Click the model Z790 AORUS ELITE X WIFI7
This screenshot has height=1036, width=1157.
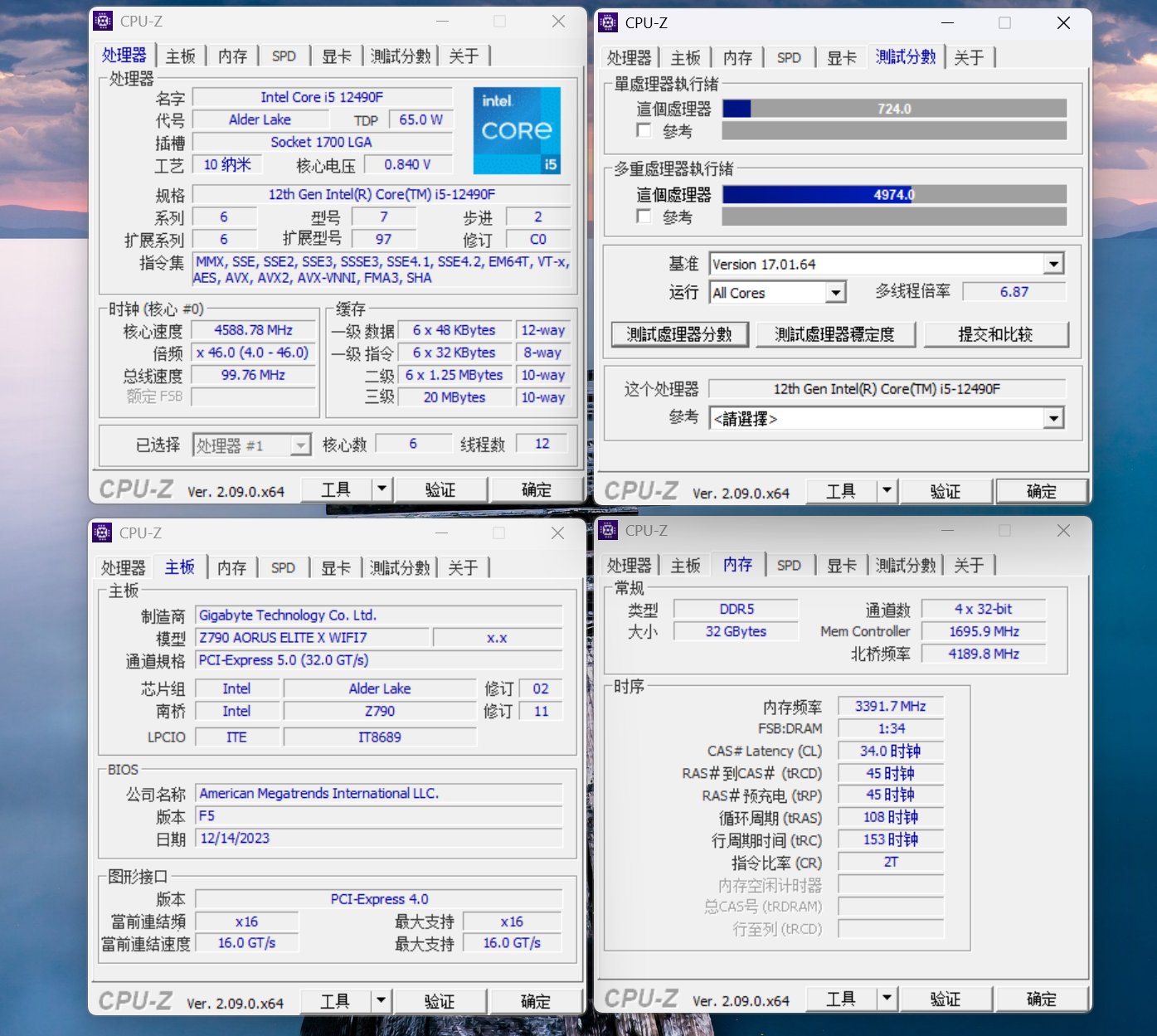point(313,637)
